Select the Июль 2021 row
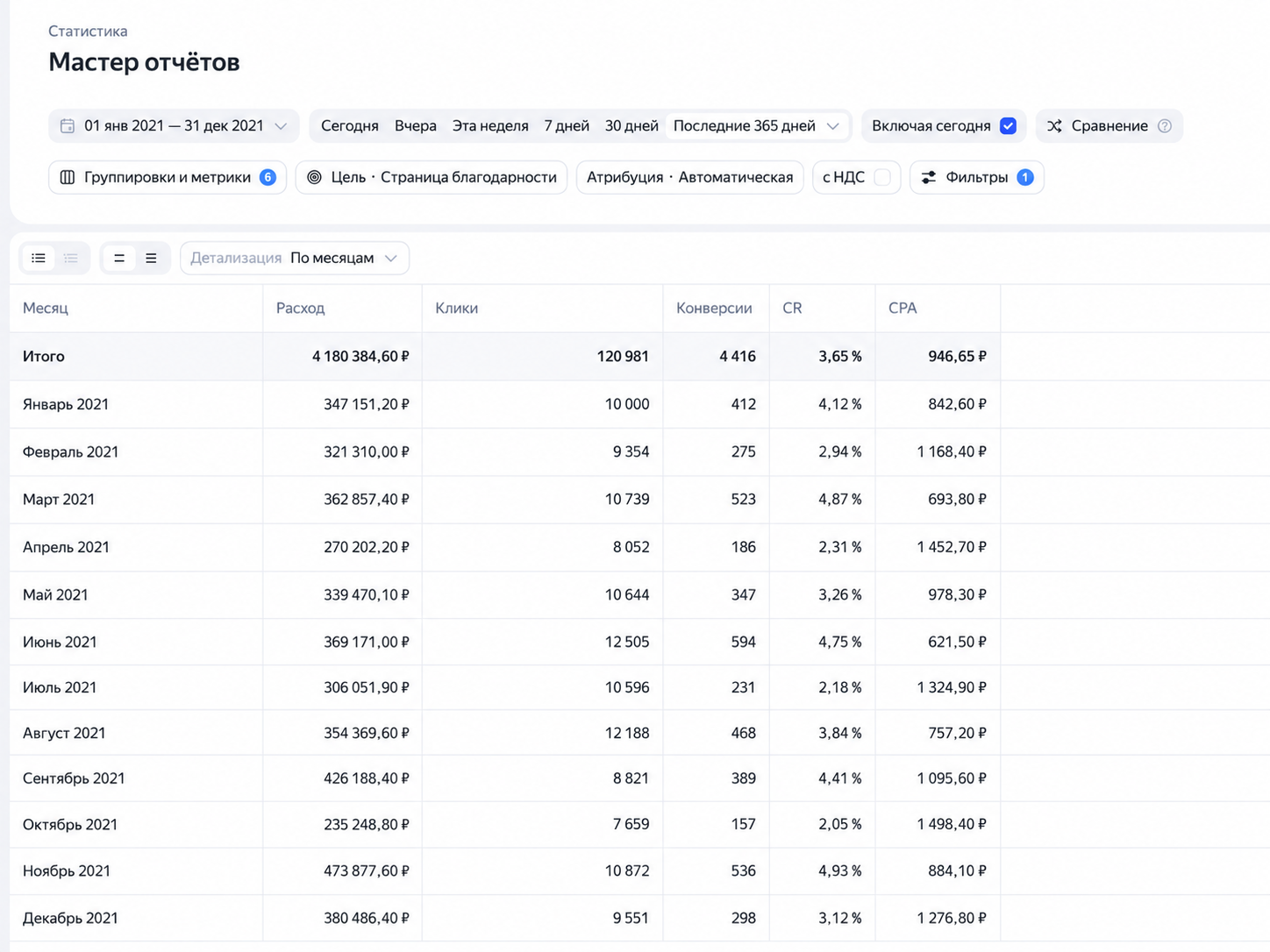The image size is (1270, 952). point(504,687)
